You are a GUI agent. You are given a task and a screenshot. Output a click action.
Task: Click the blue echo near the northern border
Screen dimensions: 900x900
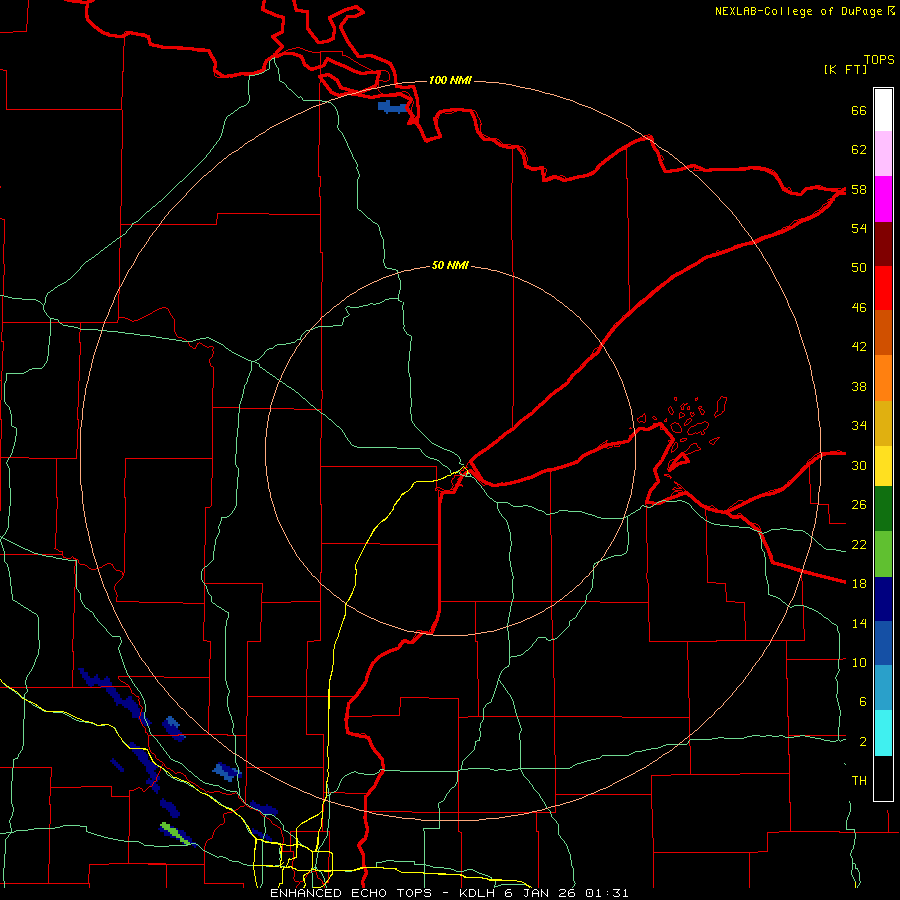click(x=392, y=107)
